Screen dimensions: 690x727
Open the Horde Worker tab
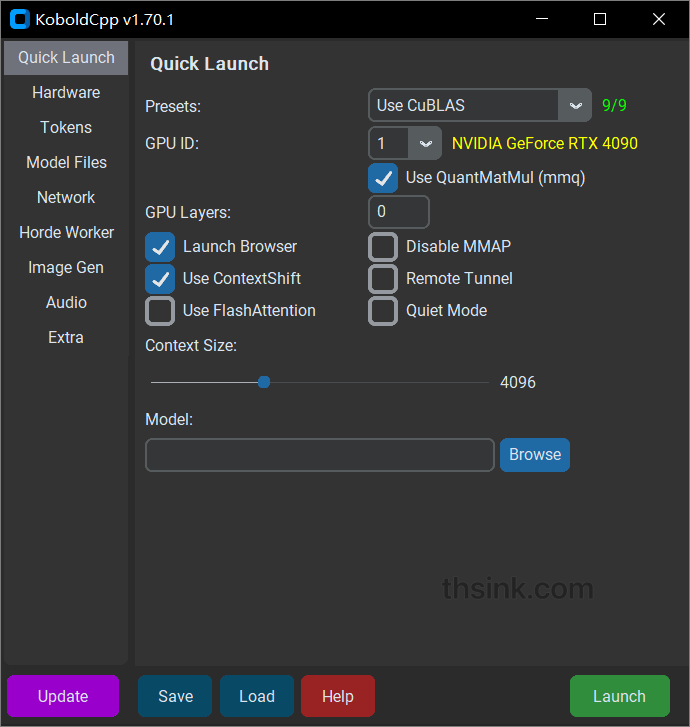click(66, 233)
